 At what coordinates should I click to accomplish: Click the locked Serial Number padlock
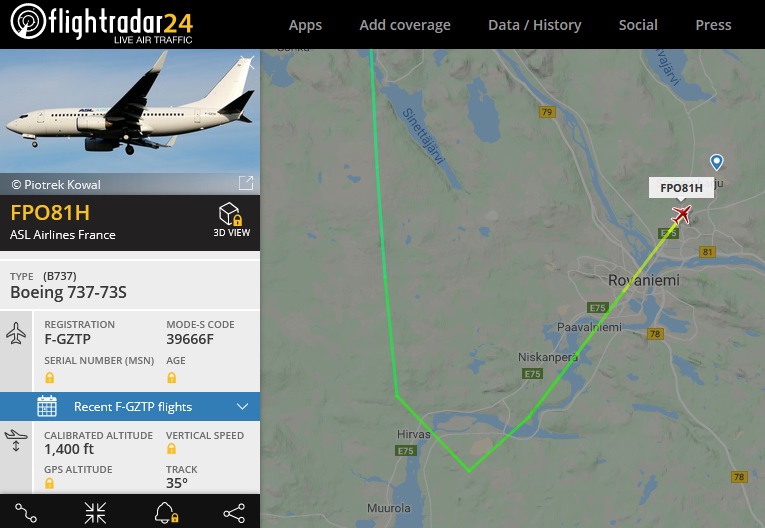click(x=50, y=378)
